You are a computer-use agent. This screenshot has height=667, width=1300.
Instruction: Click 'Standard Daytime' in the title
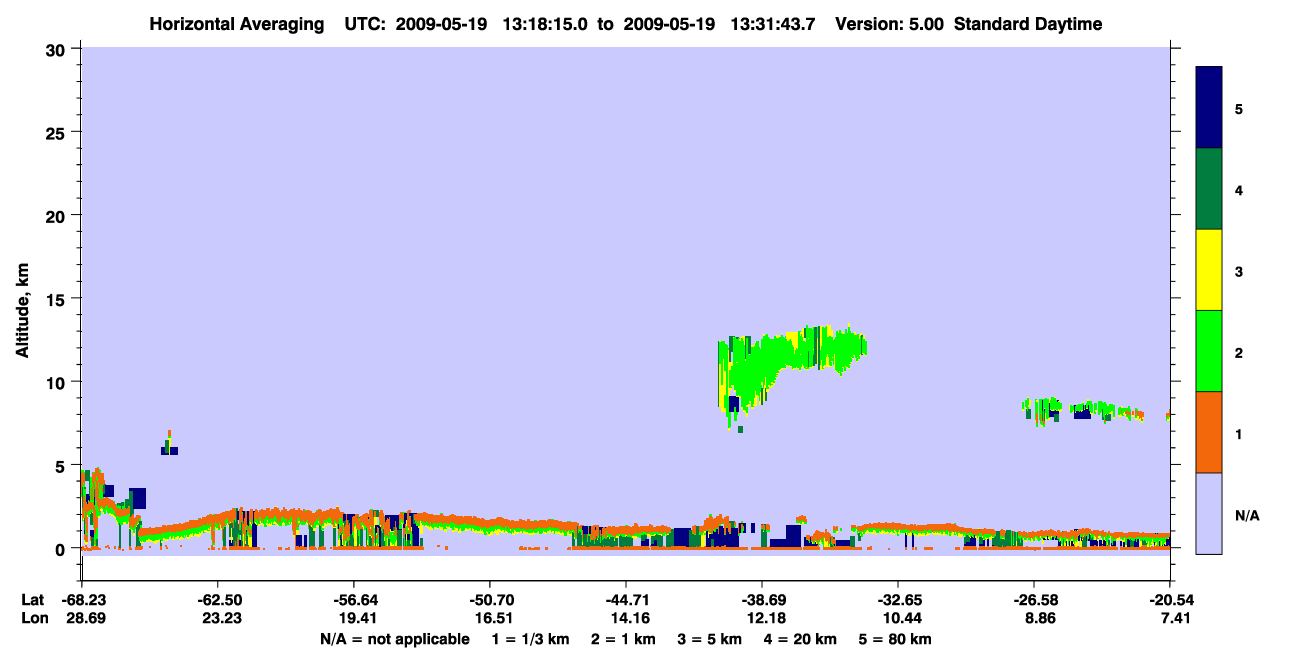pos(1028,24)
